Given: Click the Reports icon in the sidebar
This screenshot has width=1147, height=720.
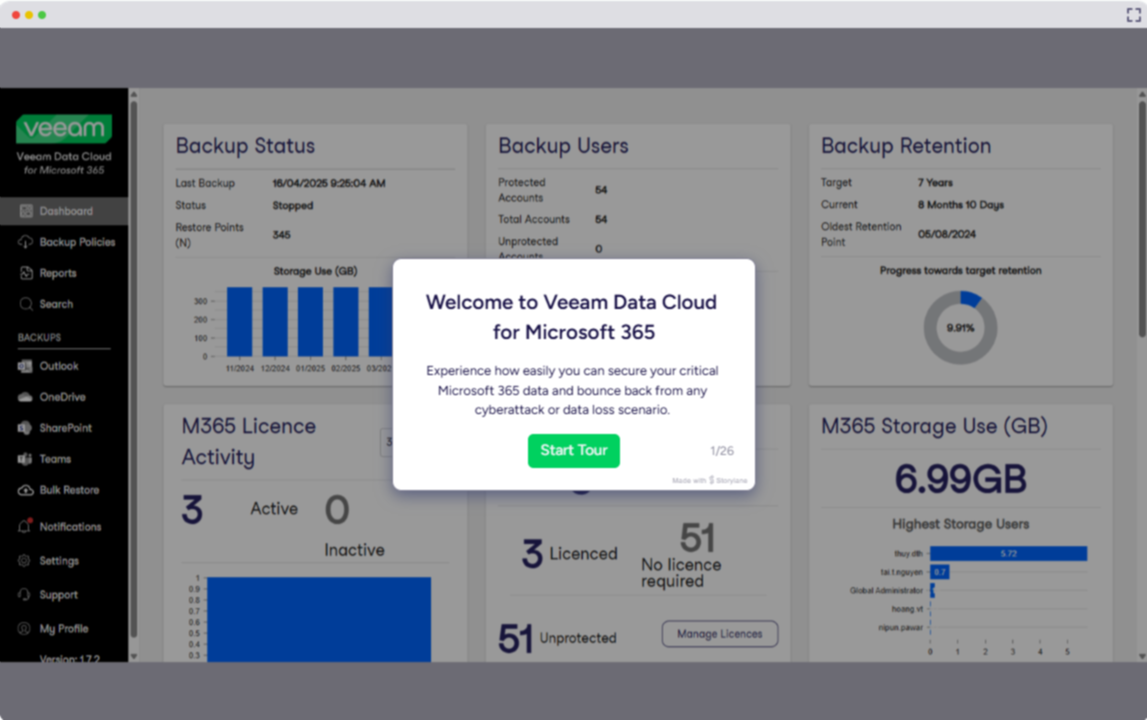Looking at the screenshot, I should [x=26, y=273].
